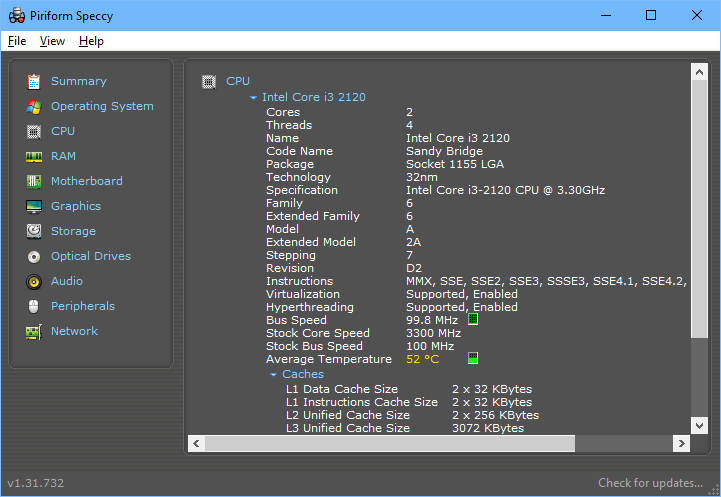Open the File menu
Screen dimensions: 721x497
click(17, 41)
